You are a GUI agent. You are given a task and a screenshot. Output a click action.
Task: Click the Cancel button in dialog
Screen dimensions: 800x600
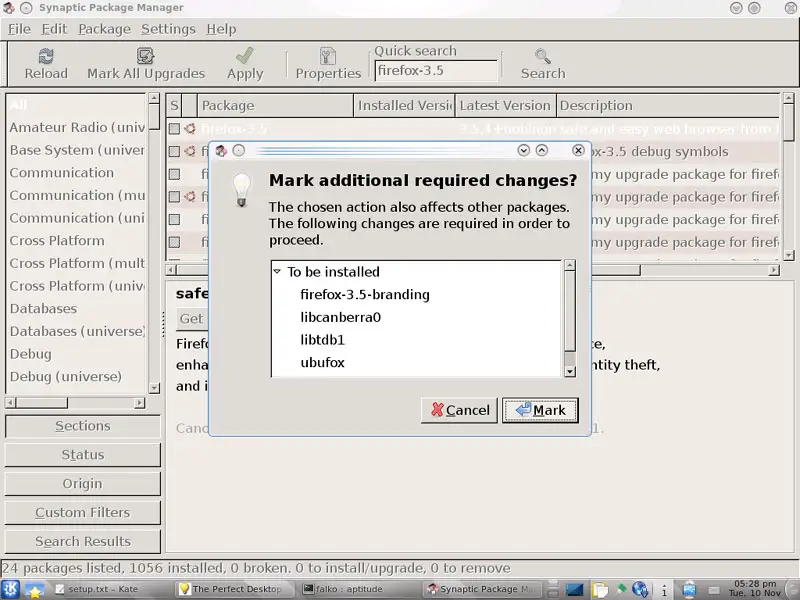(459, 410)
